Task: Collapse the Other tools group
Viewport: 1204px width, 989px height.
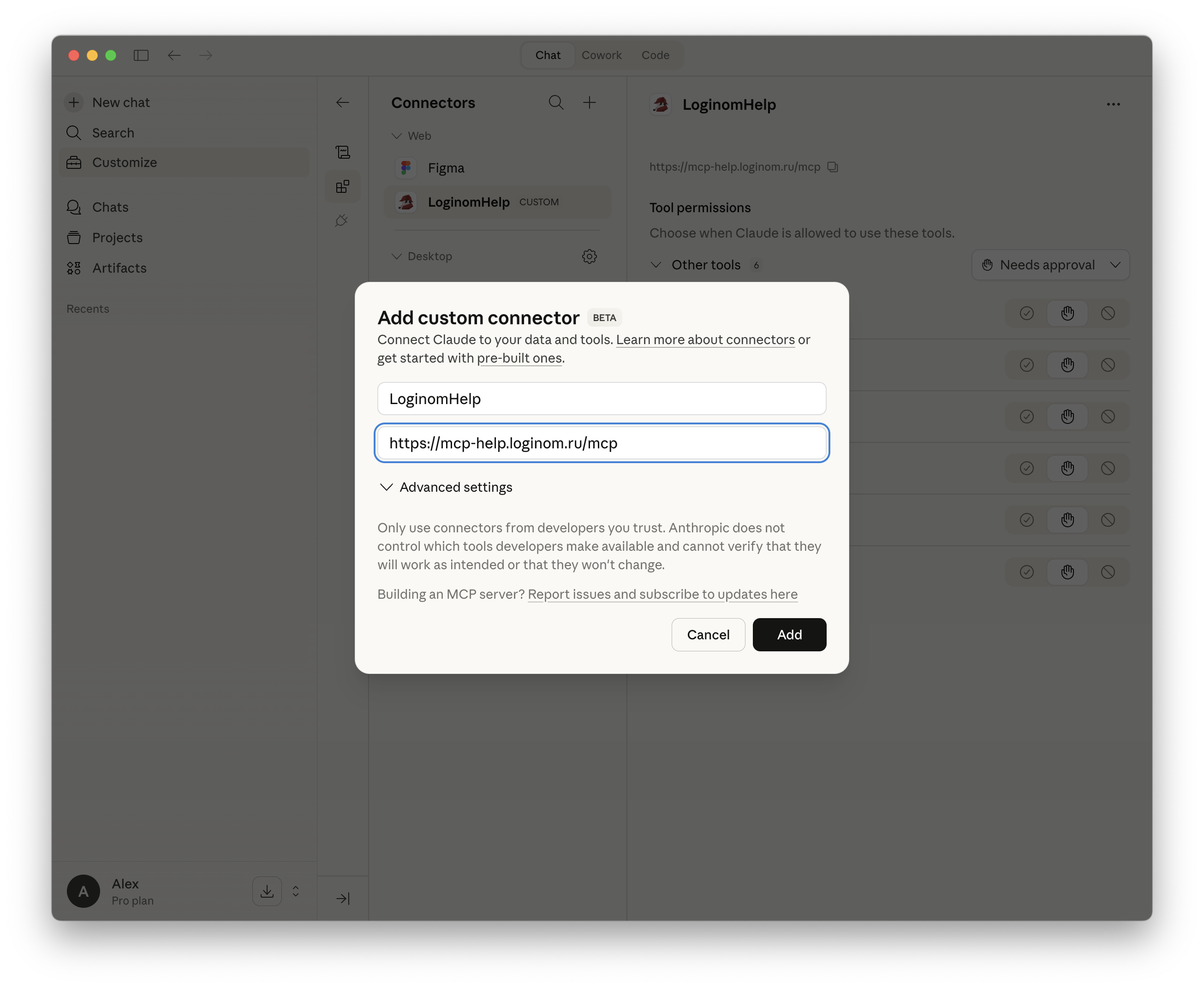Action: tap(656, 265)
